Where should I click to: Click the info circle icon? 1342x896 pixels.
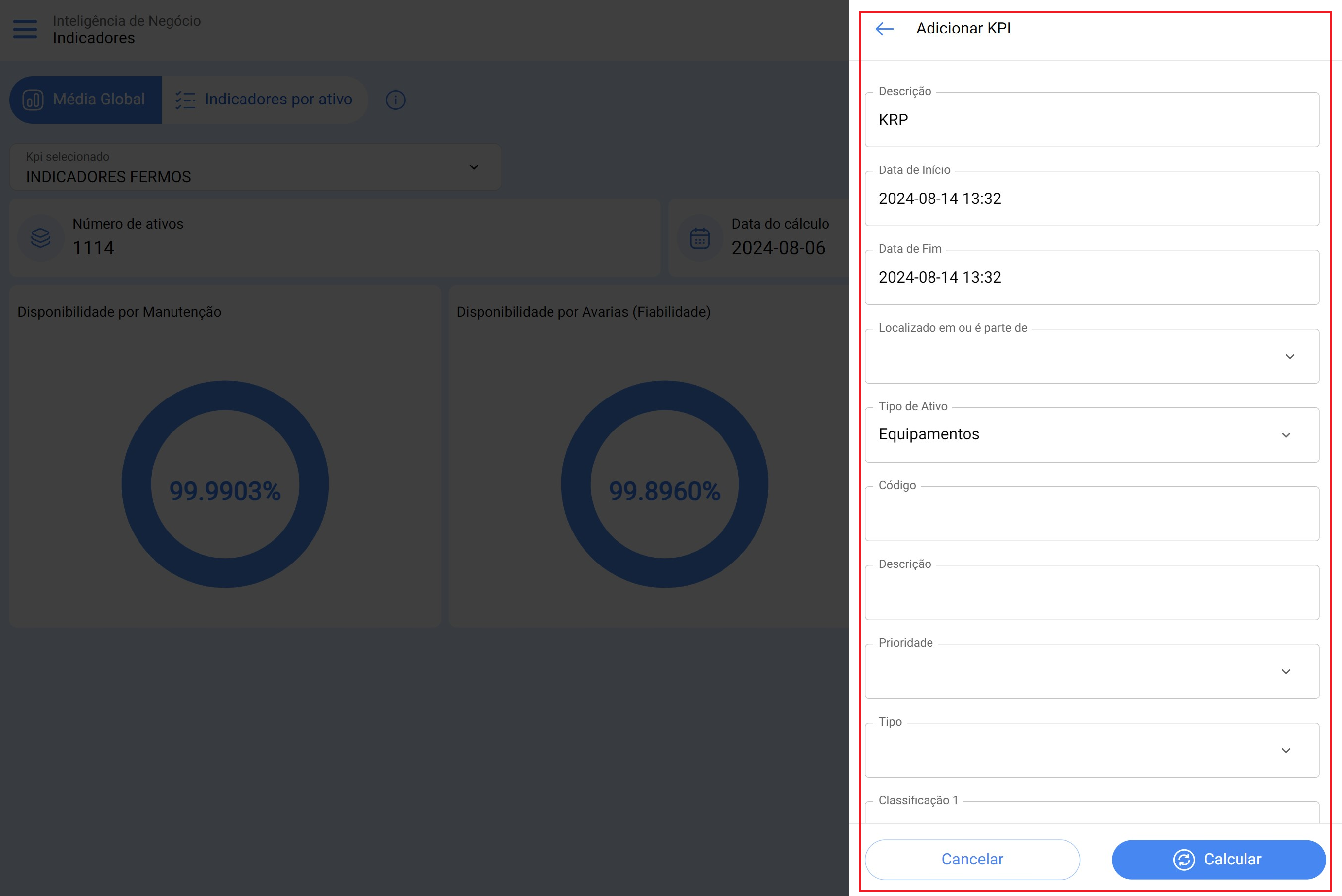click(396, 100)
